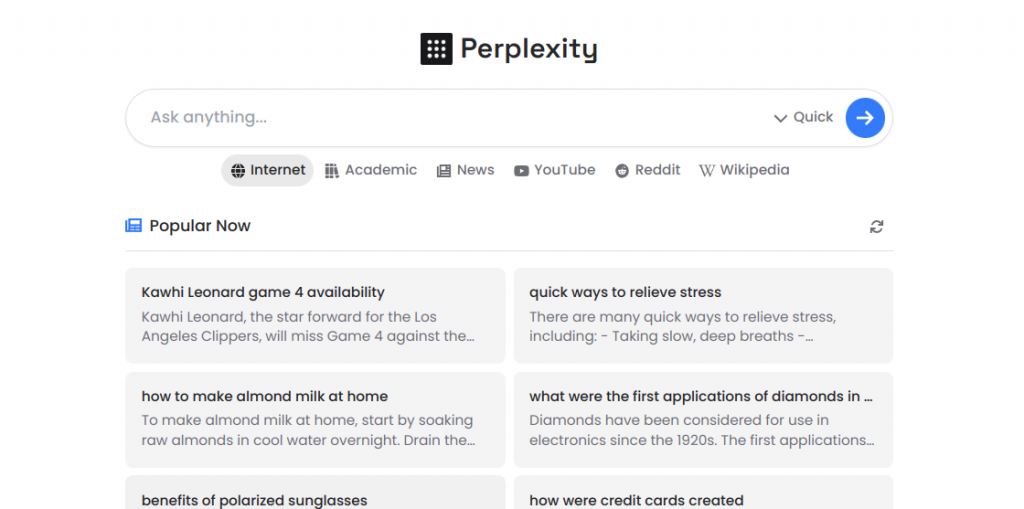
Task: Click the Perplexity grid logo icon
Action: coord(436,49)
